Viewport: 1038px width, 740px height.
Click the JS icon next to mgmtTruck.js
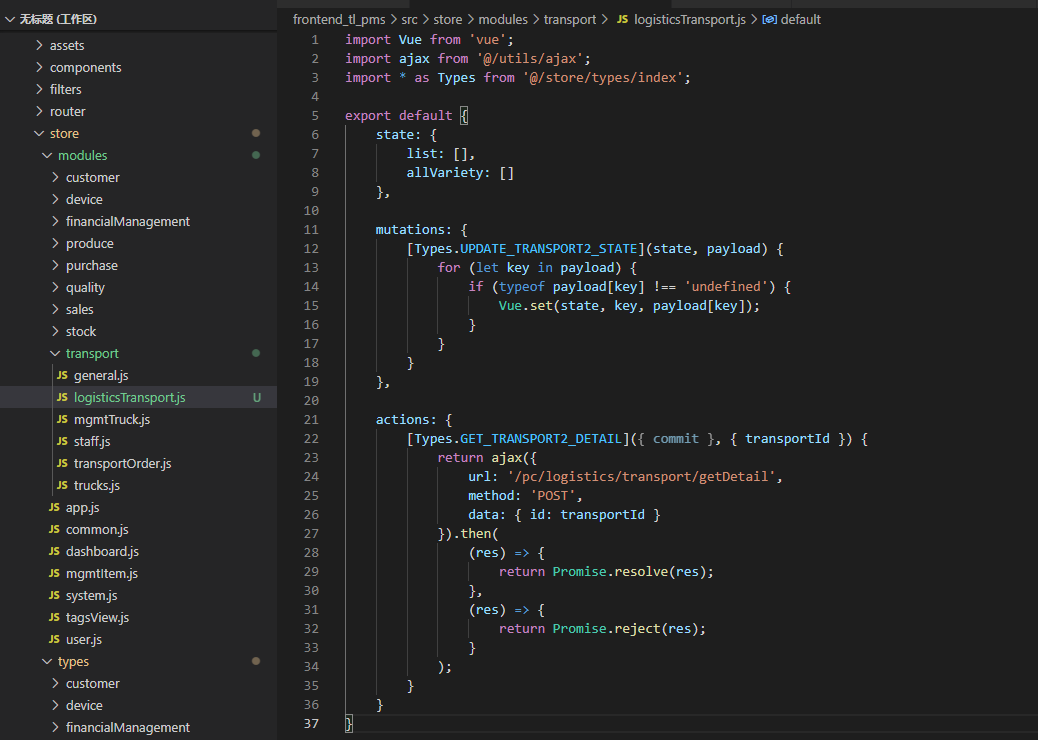pyautogui.click(x=63, y=419)
